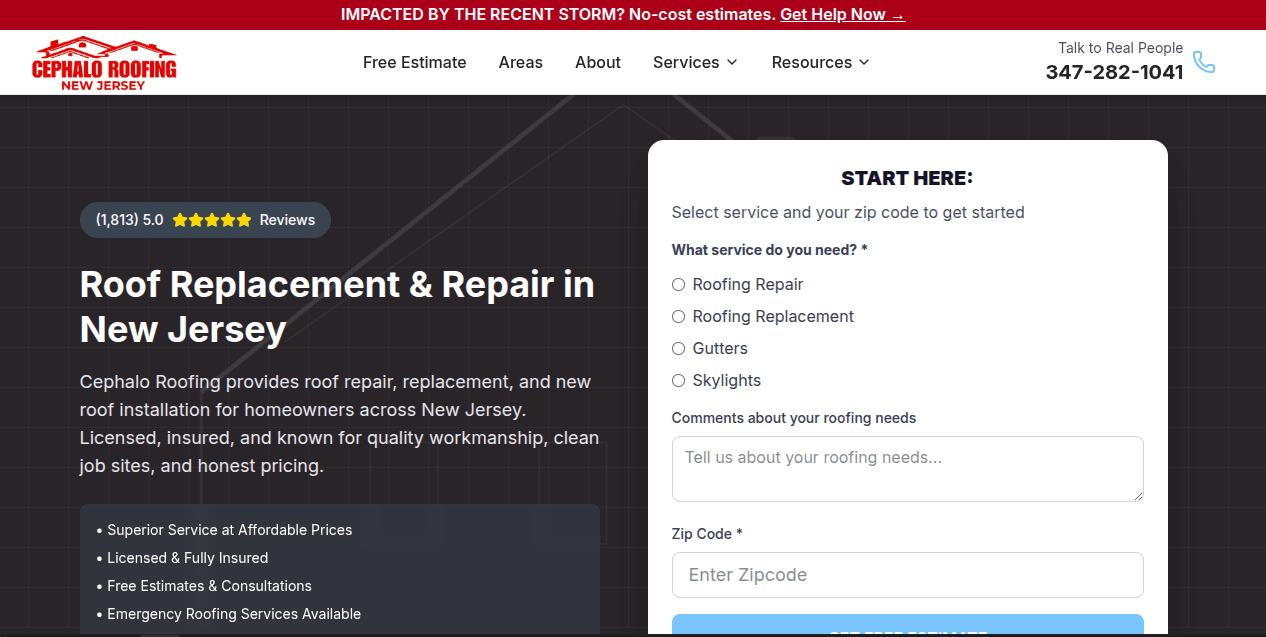Click the 'Zip Code *' label
The image size is (1266, 637).
click(707, 534)
